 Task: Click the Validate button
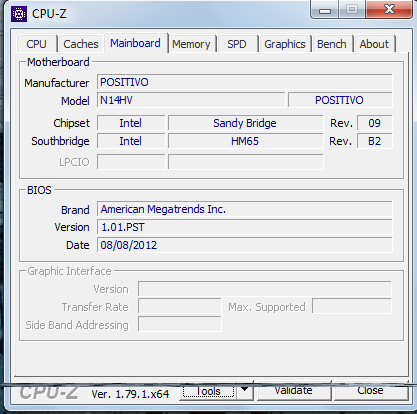[x=294, y=390]
